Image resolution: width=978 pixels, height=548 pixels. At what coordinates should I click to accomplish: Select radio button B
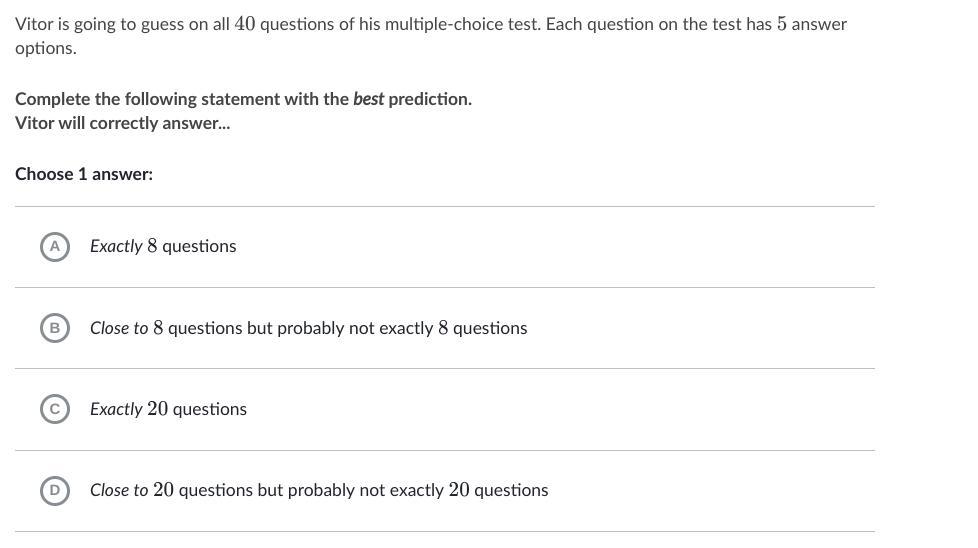click(x=55, y=328)
